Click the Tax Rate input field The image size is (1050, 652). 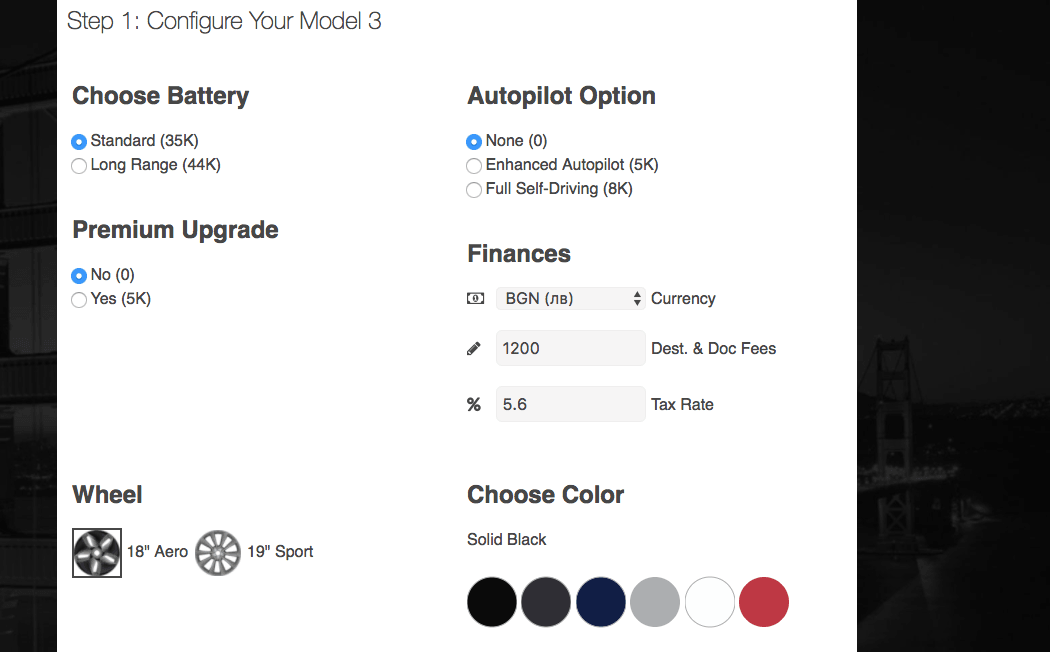click(570, 405)
